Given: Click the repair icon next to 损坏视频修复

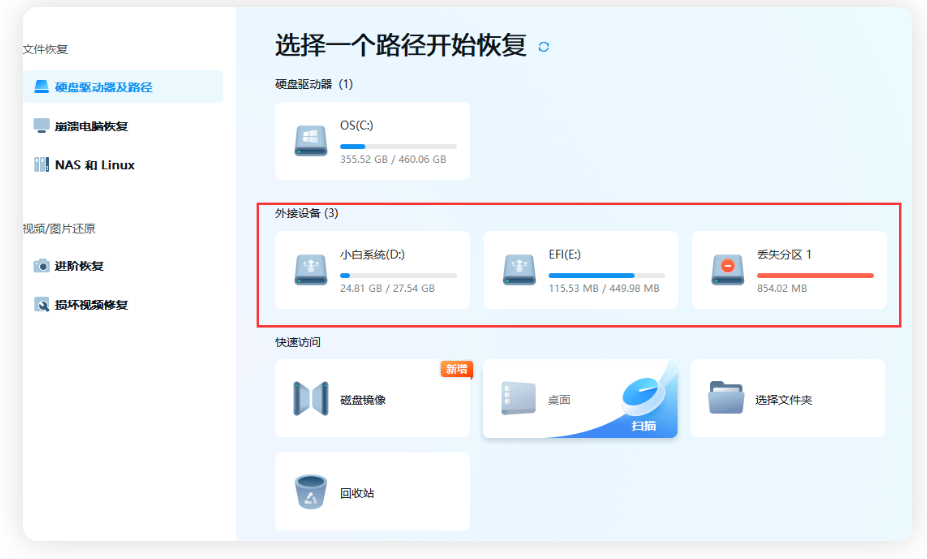Looking at the screenshot, I should (41, 305).
